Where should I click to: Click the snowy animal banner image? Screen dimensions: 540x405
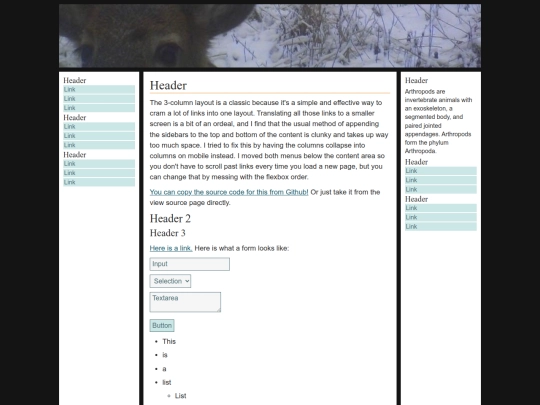(270, 35)
